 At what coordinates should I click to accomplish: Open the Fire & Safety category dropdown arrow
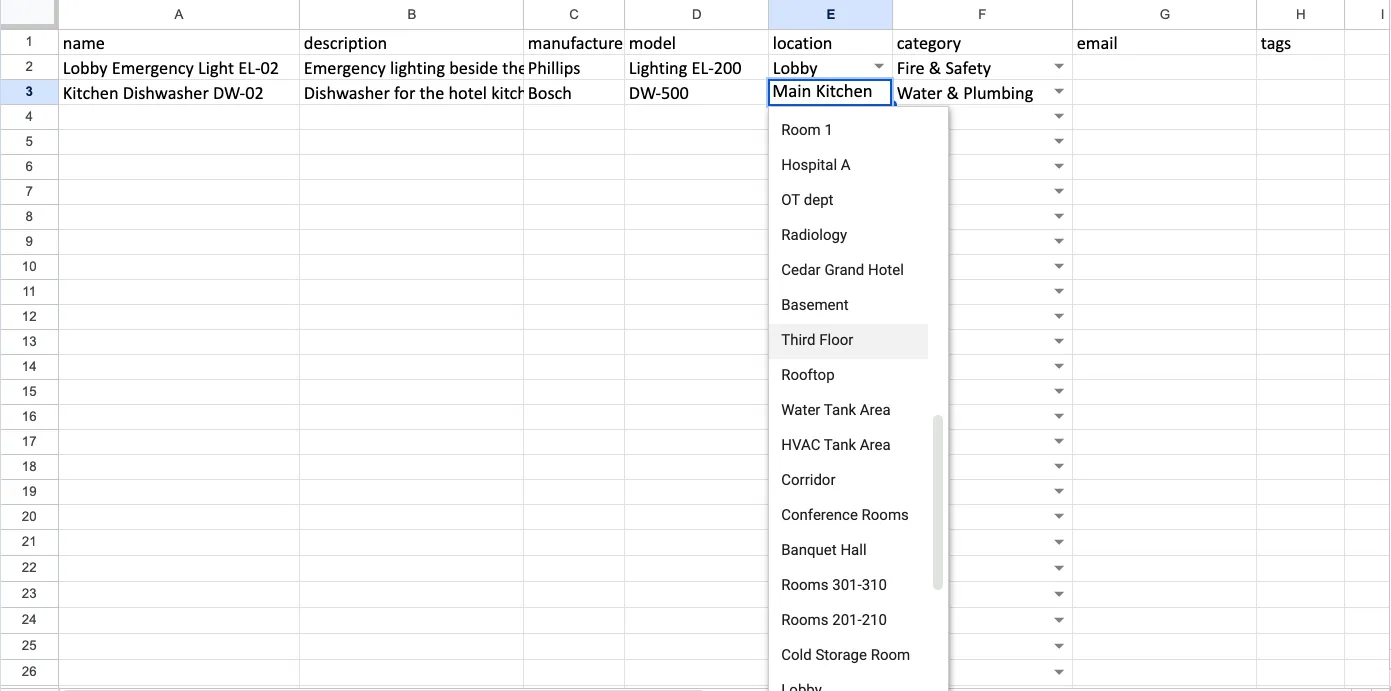point(1059,67)
